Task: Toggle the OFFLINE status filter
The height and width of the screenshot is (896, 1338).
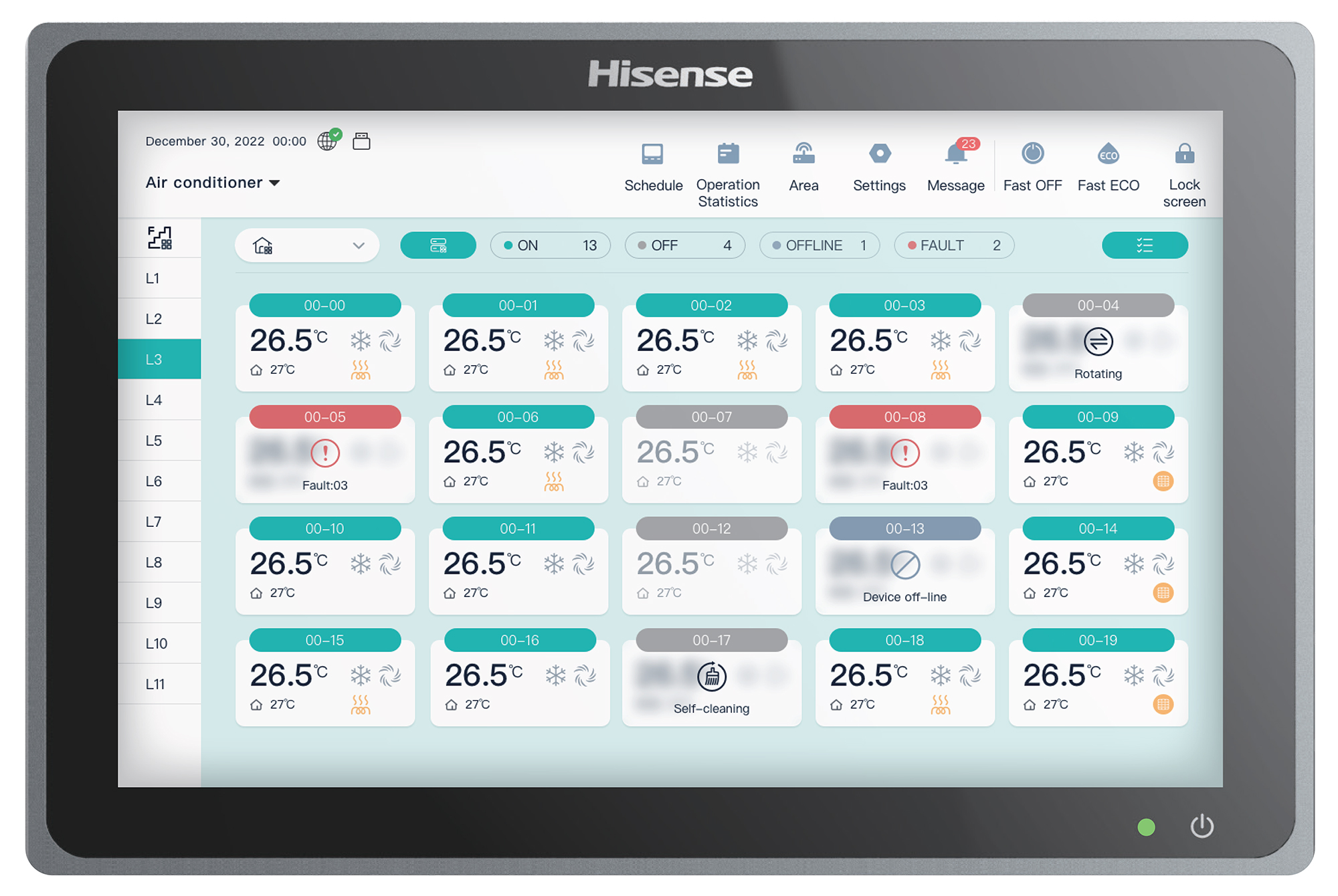Action: click(819, 245)
